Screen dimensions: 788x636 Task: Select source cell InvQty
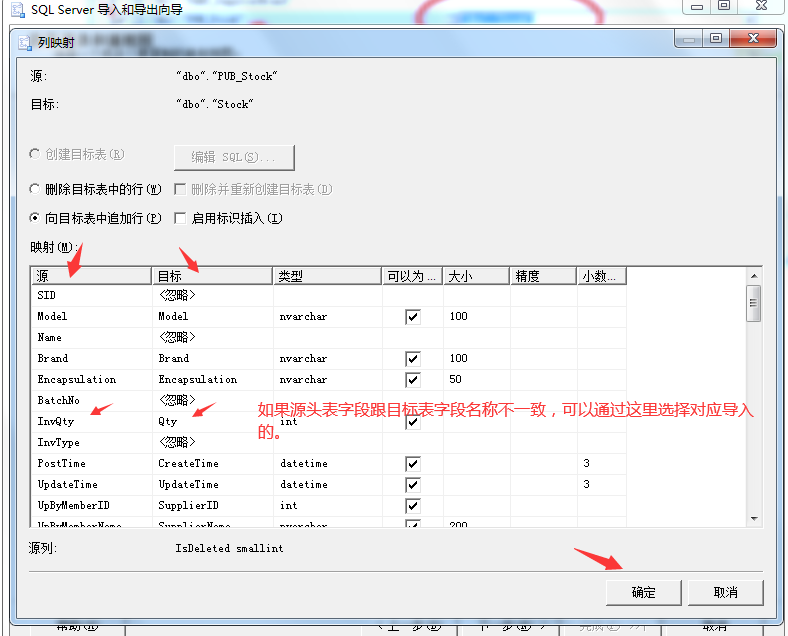click(x=91, y=421)
